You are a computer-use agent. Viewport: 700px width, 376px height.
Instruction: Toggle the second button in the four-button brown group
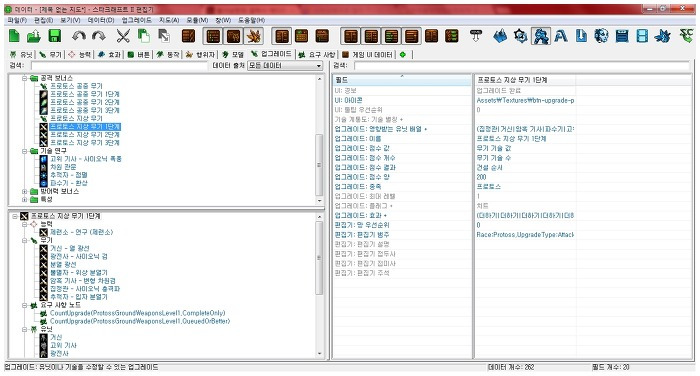[371, 36]
